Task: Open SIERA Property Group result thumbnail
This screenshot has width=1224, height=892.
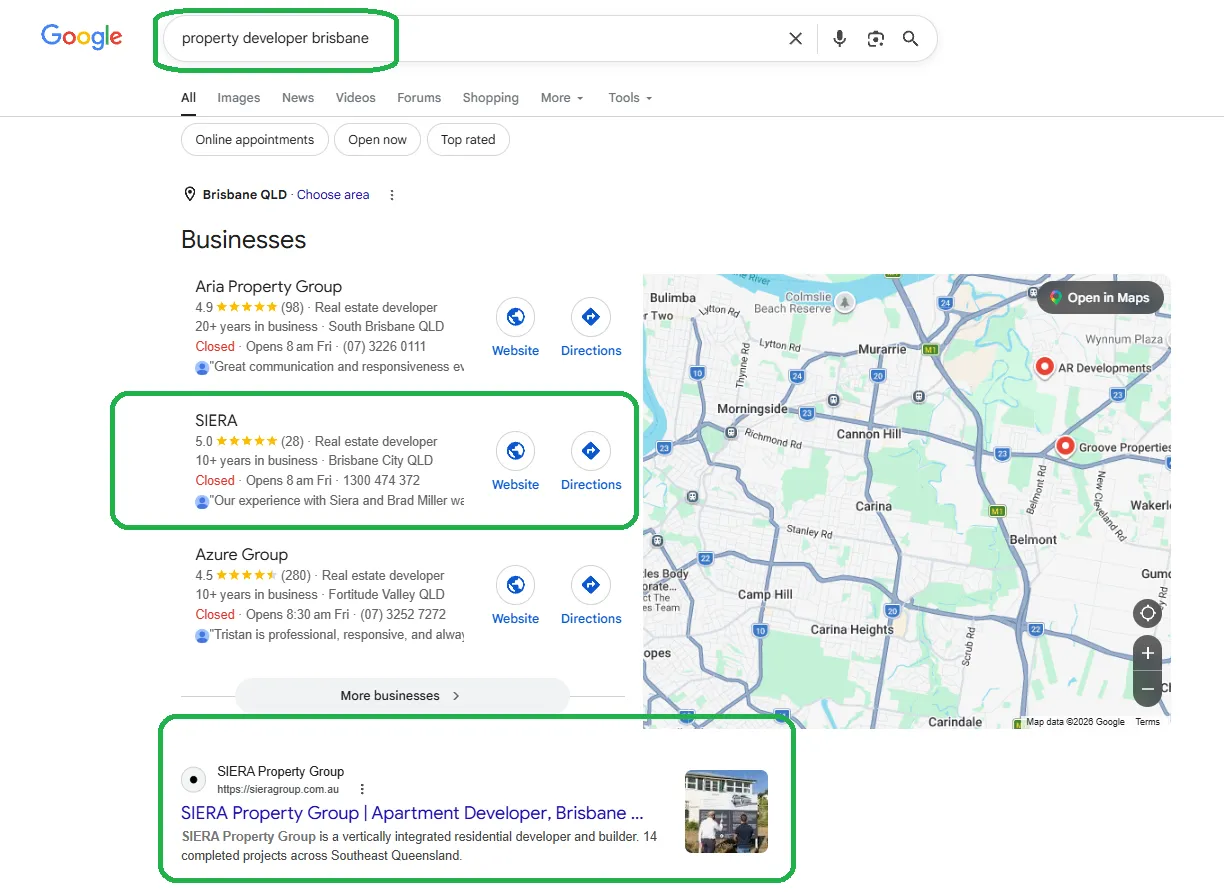Action: tap(726, 811)
